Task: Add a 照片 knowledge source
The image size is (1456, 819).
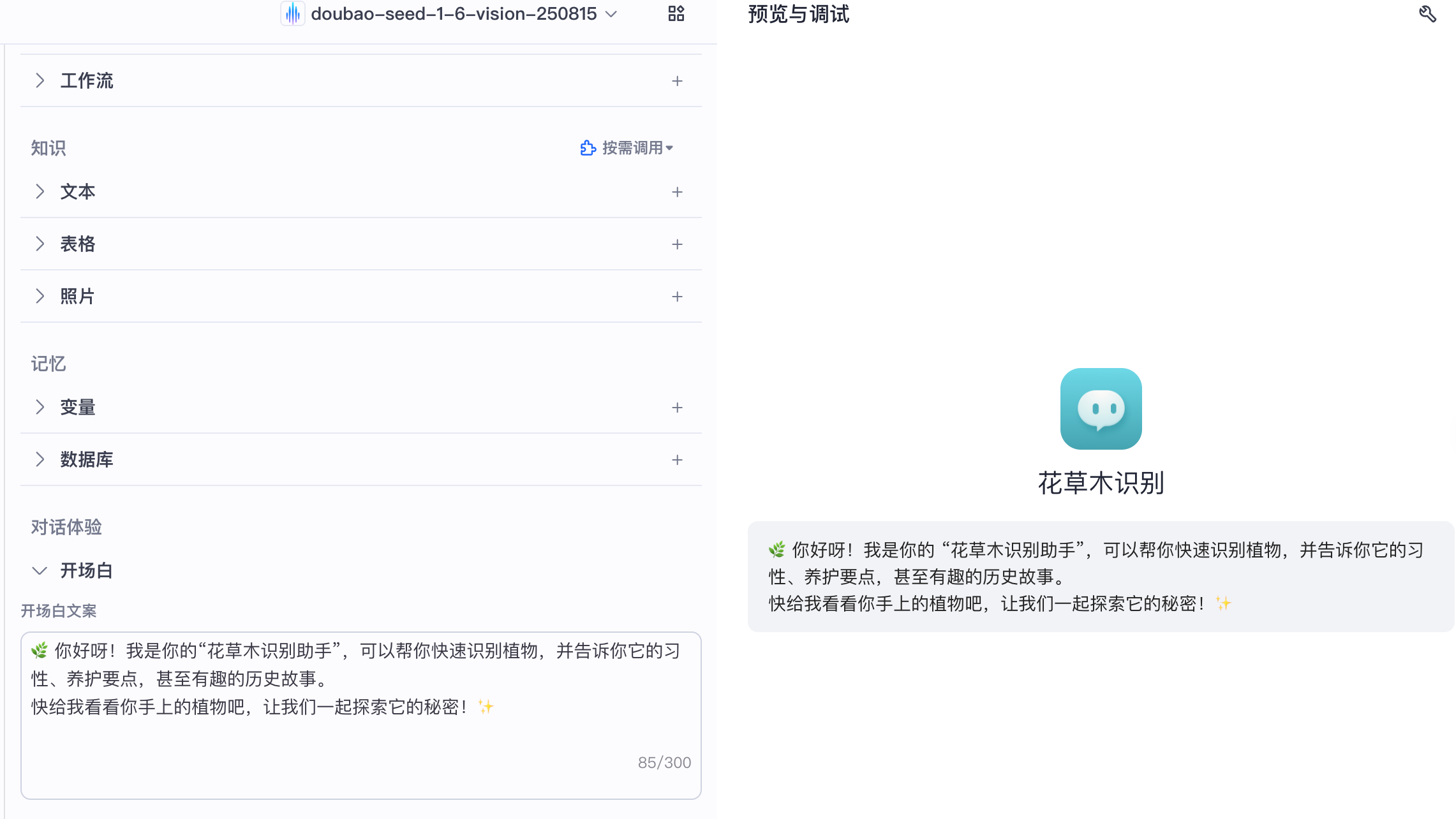Action: 677,297
